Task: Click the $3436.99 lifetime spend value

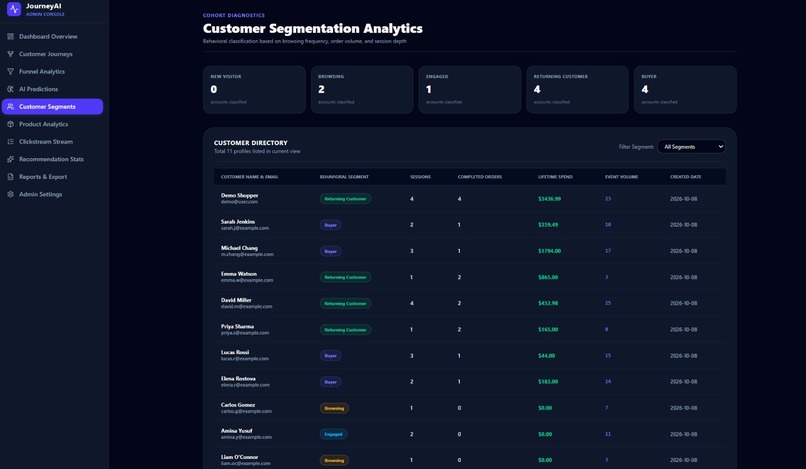Action: (549, 199)
